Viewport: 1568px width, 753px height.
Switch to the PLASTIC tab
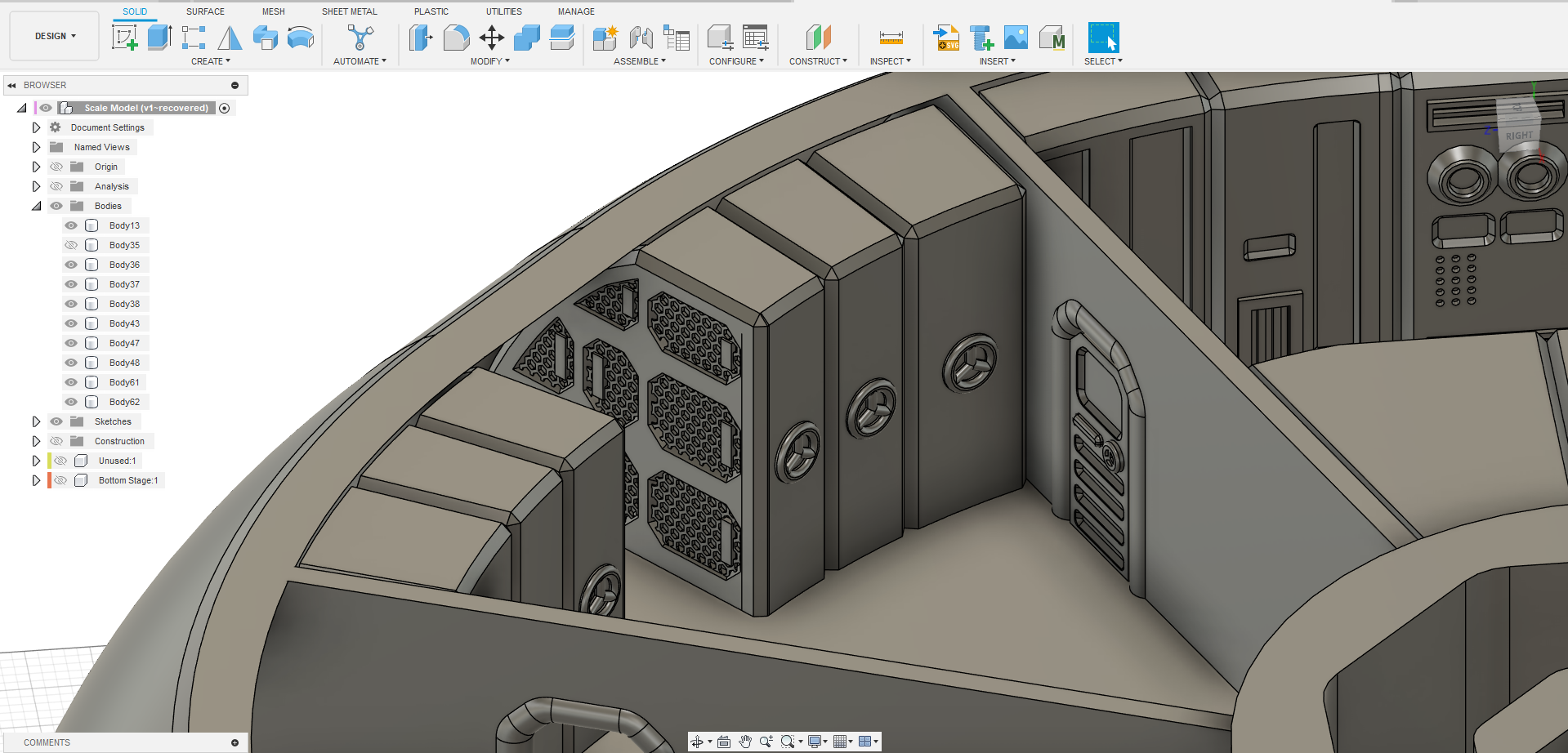click(431, 11)
